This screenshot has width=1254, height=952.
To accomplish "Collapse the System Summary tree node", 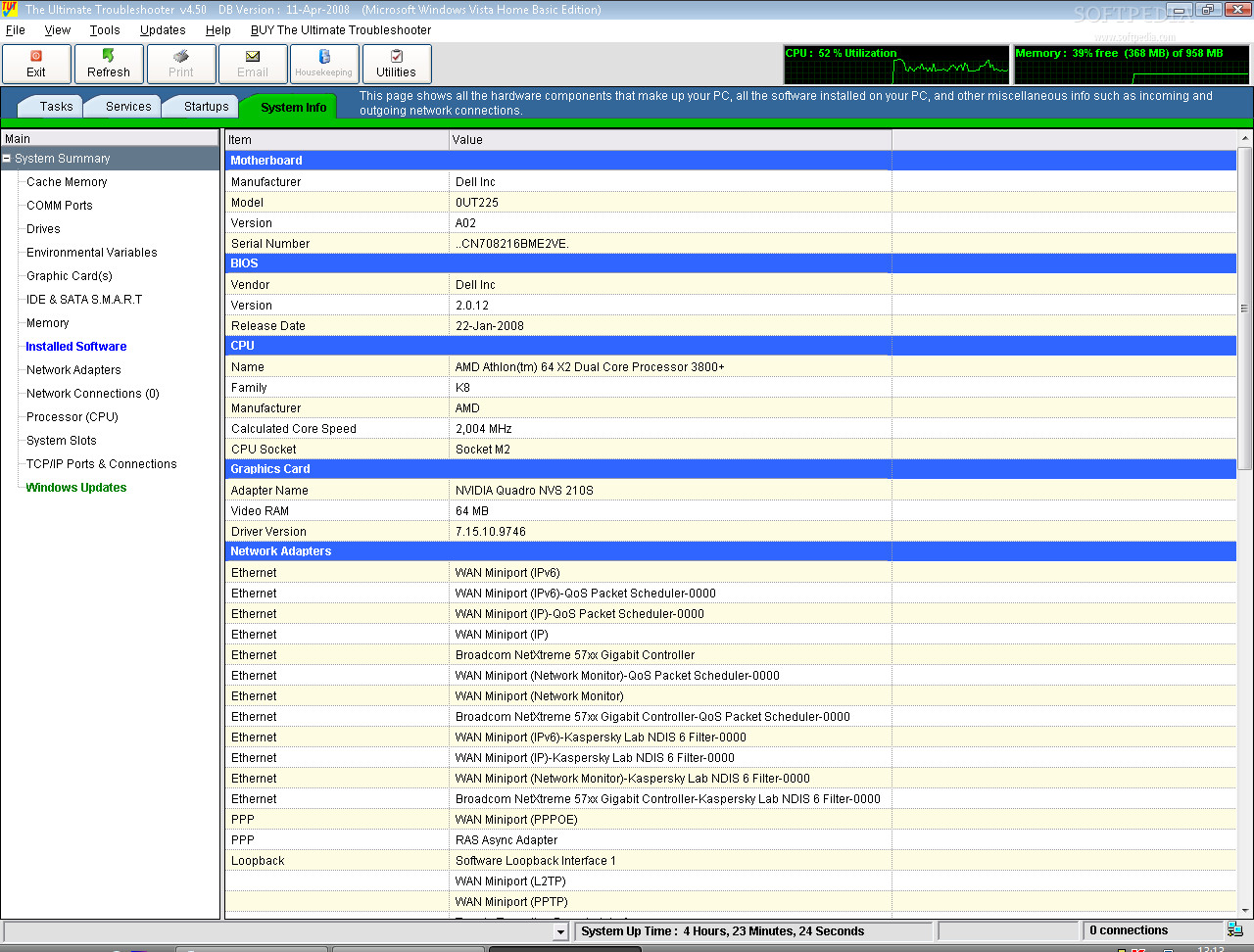I will coord(7,159).
